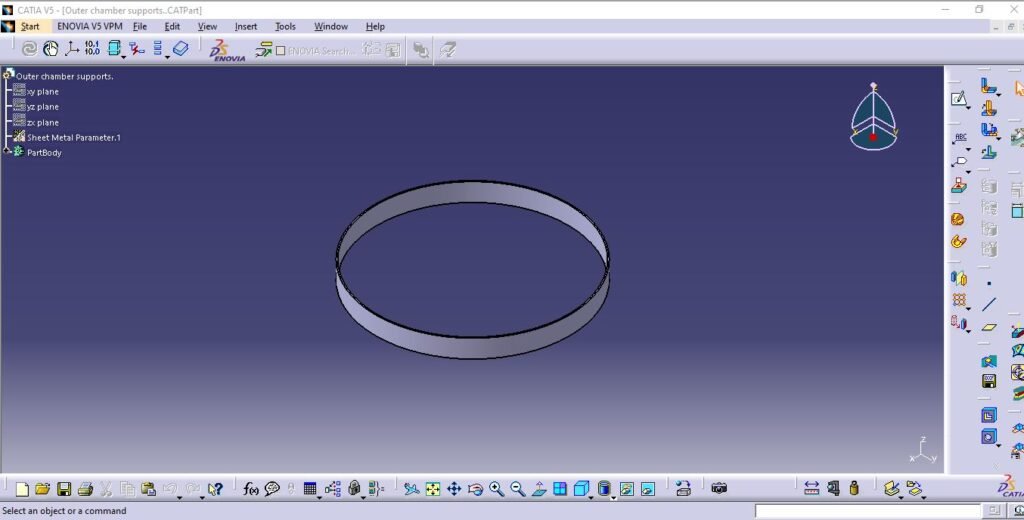Click the Sketch tool icon
Screen dimensions: 1024x520
958,99
